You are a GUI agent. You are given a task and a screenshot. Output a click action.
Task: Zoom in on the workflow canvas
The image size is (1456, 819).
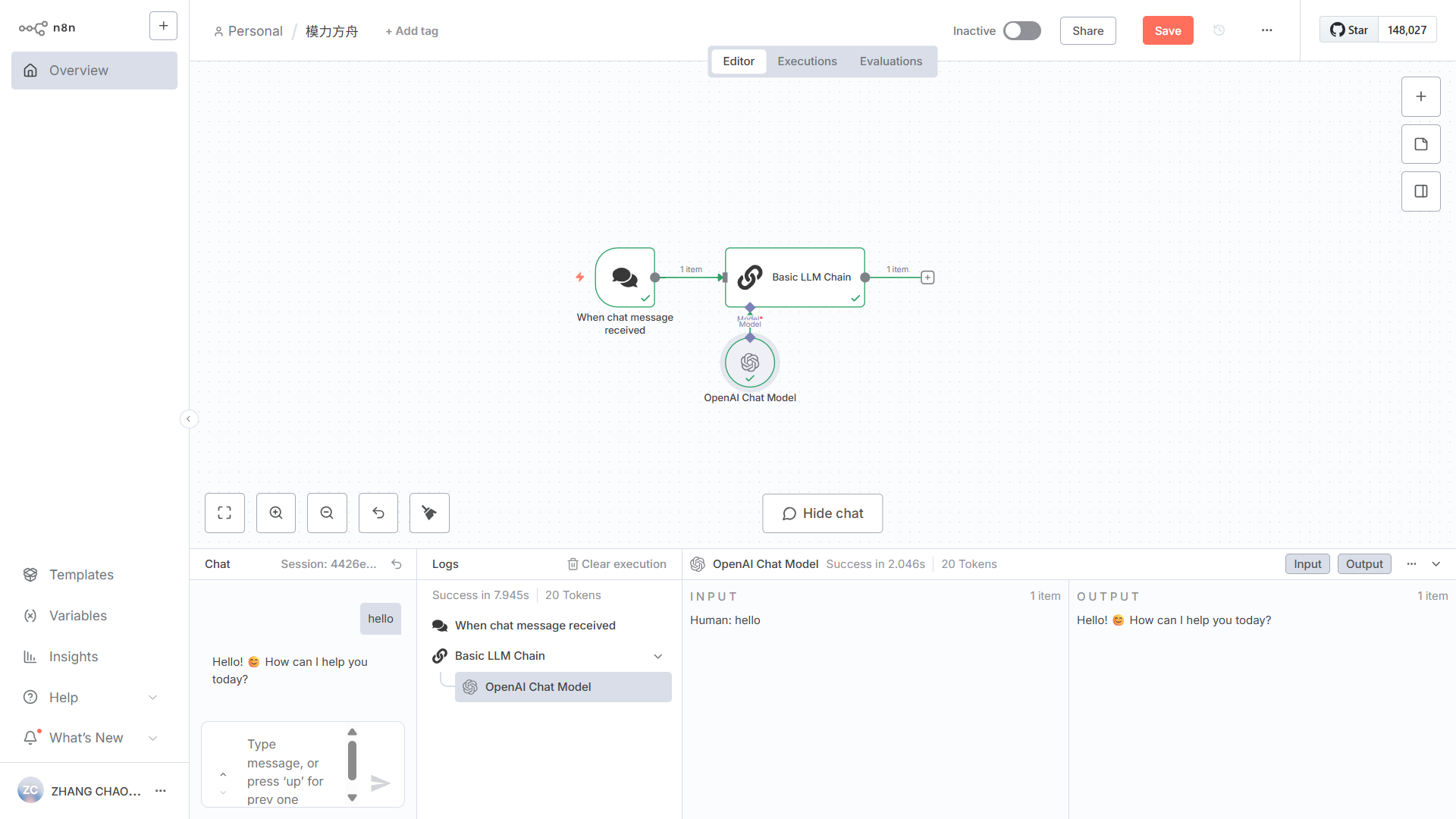pyautogui.click(x=276, y=513)
